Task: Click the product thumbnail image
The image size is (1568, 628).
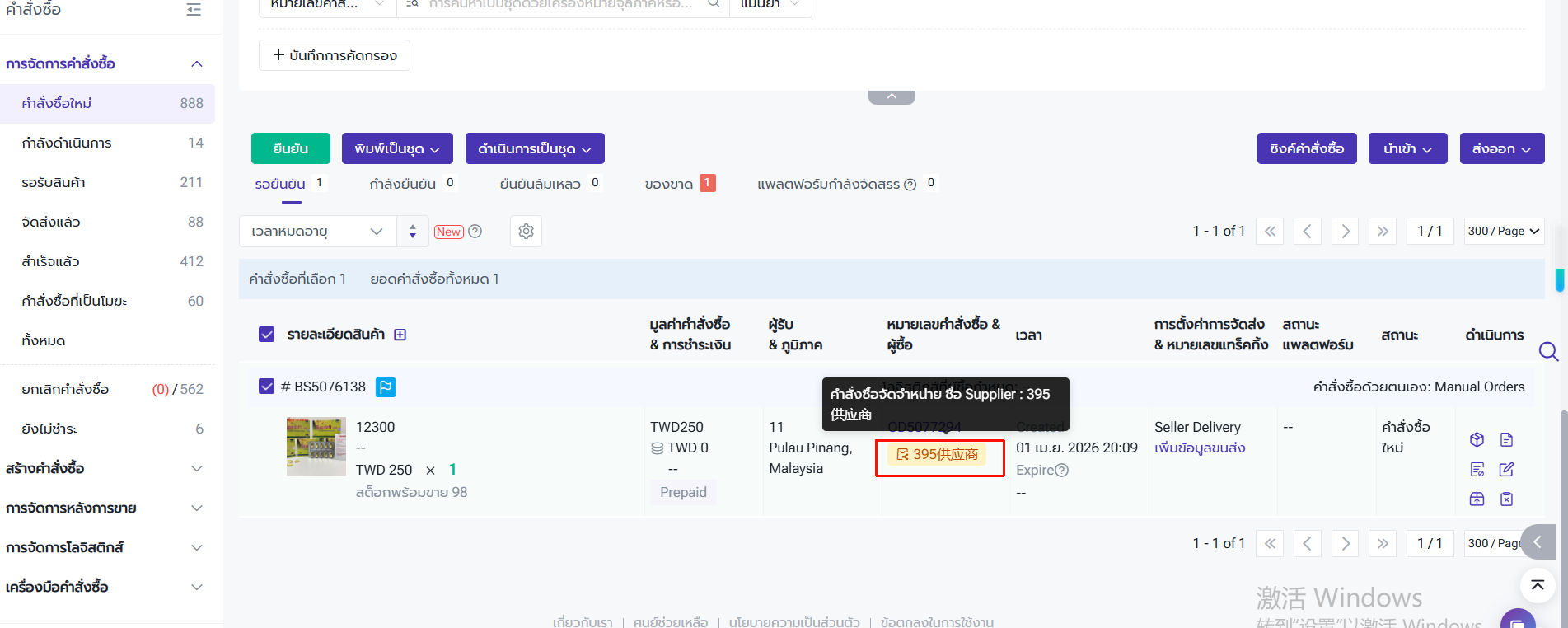Action: (x=316, y=447)
